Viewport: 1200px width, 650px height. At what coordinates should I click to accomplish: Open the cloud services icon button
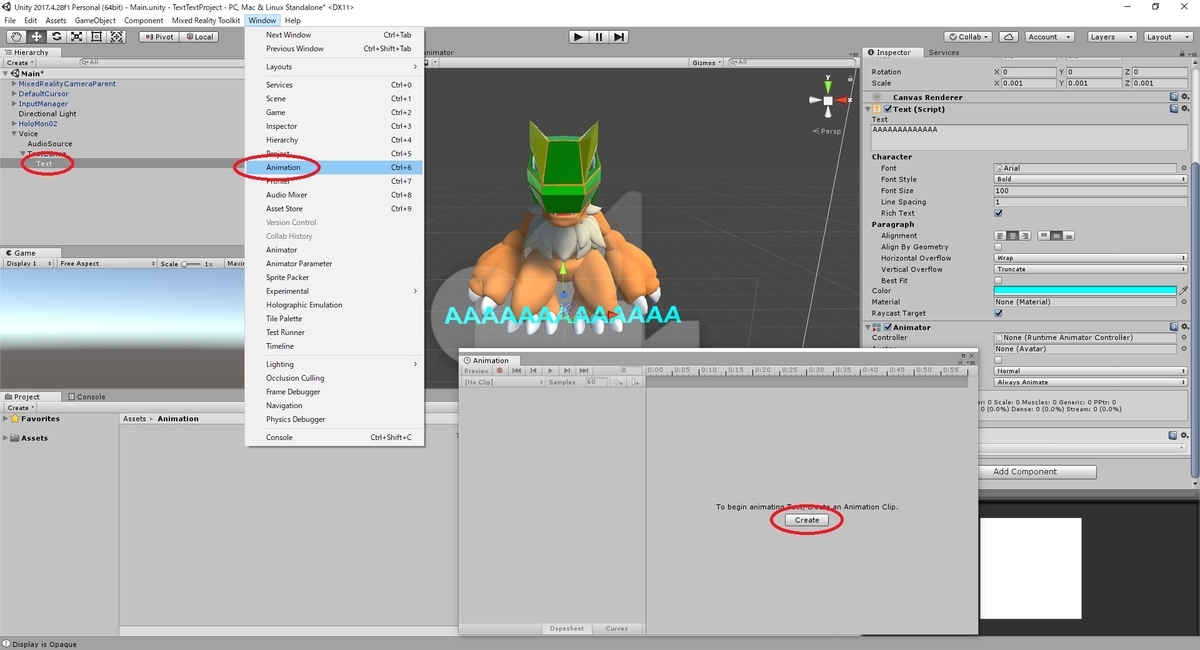1009,37
